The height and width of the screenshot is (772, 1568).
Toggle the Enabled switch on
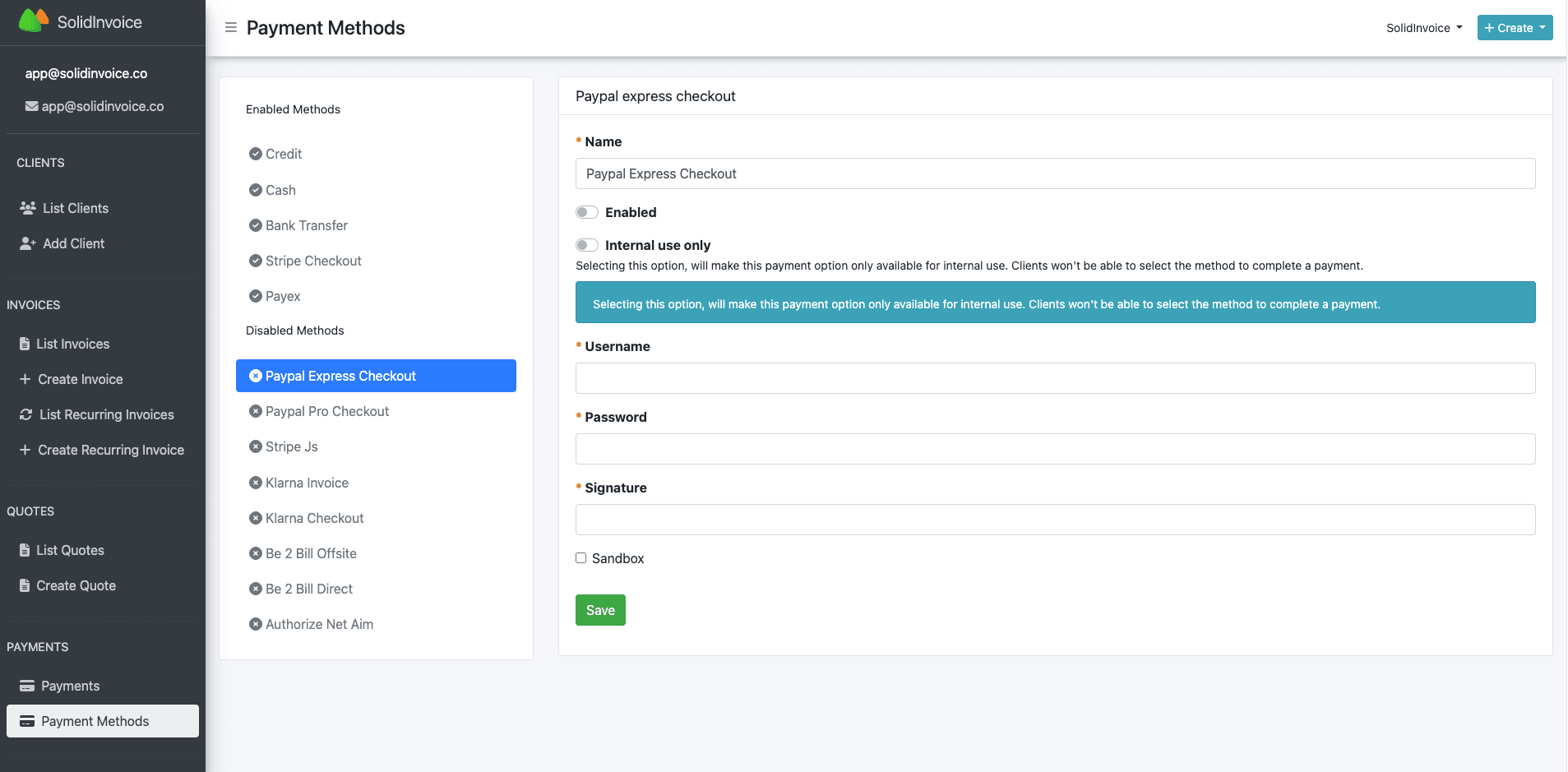pos(587,212)
